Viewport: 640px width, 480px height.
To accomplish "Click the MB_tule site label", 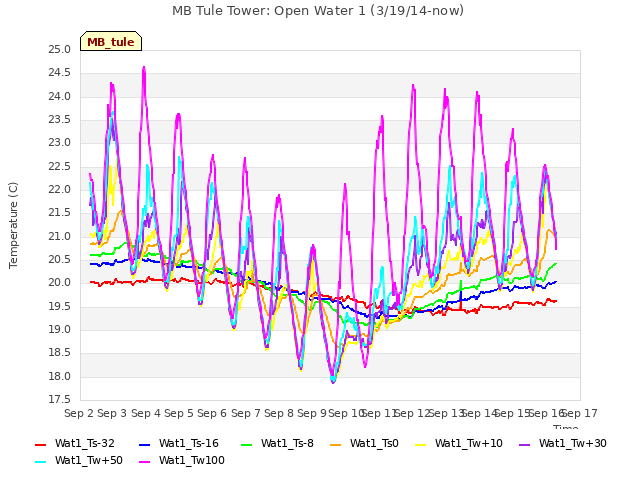I will pos(111,42).
